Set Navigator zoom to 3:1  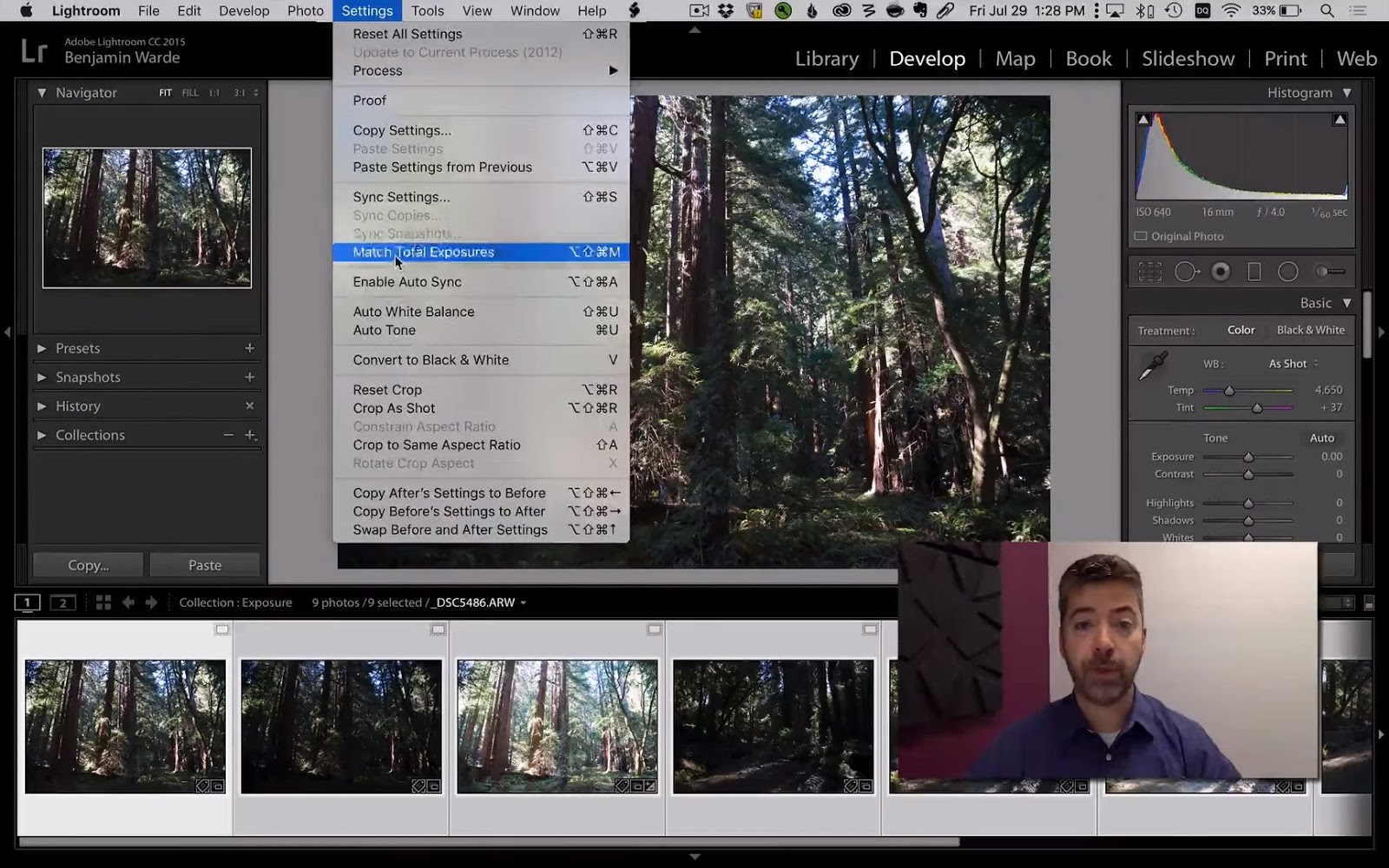click(x=240, y=93)
